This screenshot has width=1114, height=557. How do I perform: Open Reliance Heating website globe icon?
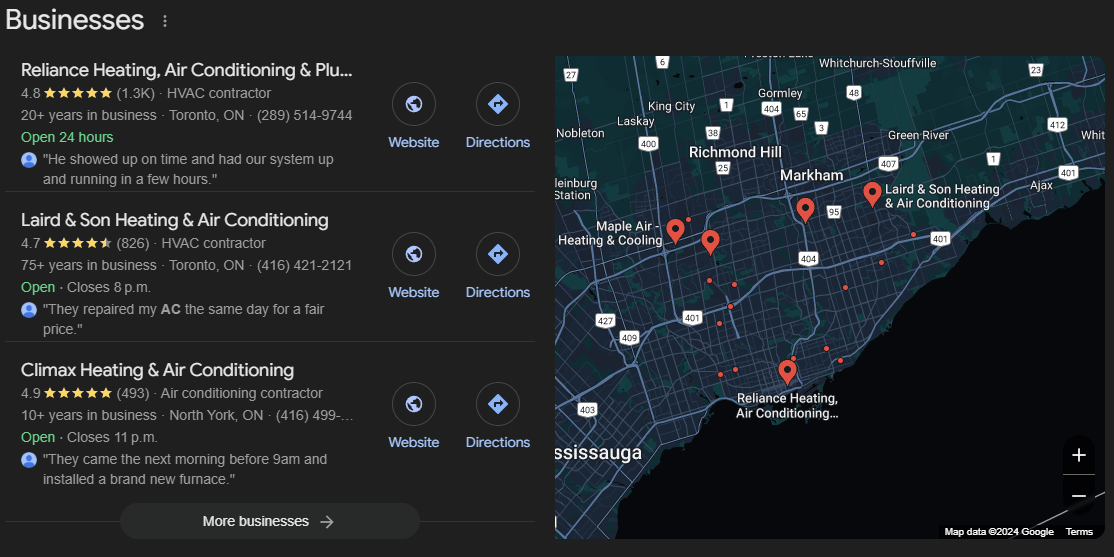pyautogui.click(x=413, y=105)
